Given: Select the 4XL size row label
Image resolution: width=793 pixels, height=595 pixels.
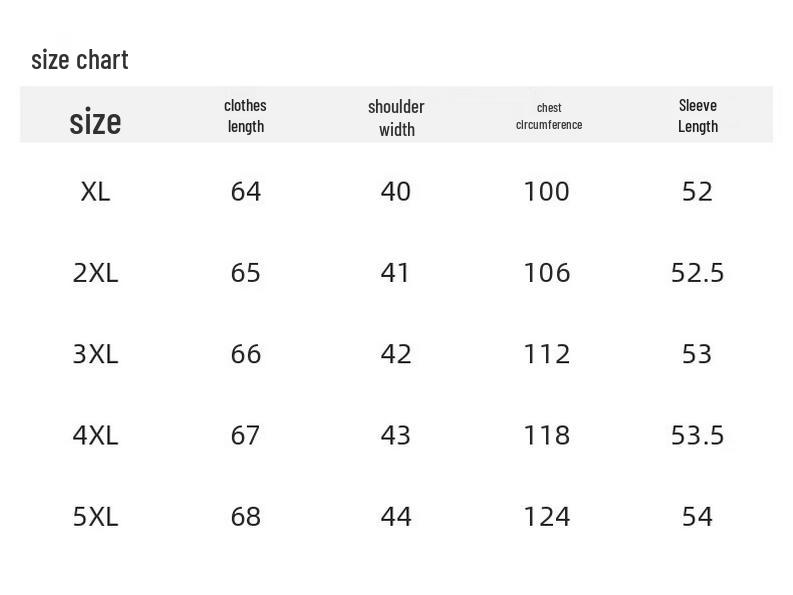Looking at the screenshot, I should point(95,435).
